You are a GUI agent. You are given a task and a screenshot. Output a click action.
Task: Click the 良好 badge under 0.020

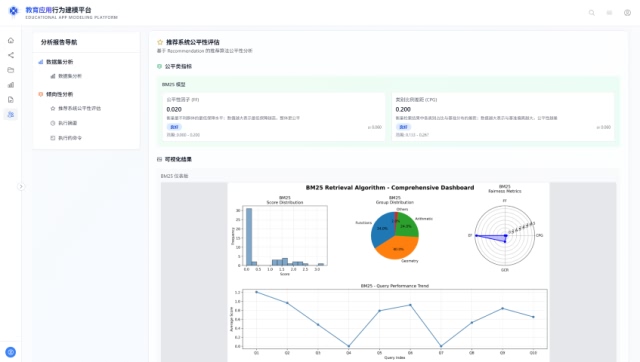pyautogui.click(x=174, y=127)
